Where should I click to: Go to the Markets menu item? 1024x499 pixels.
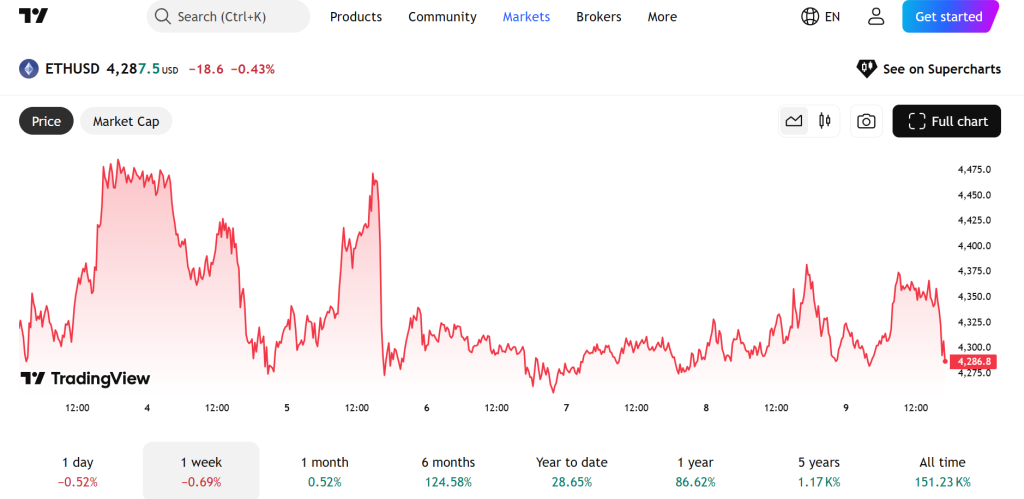coord(526,17)
